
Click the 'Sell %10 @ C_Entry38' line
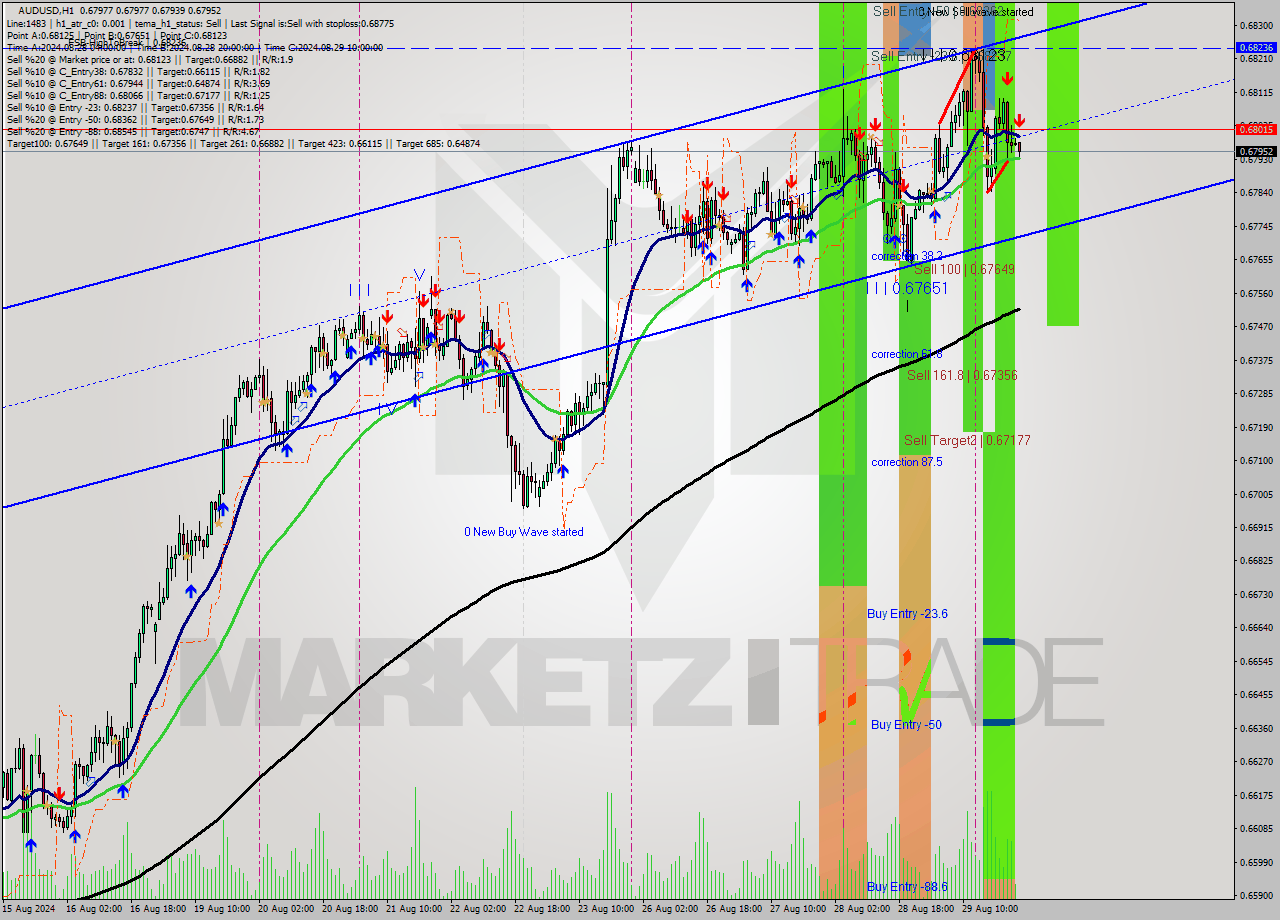tap(138, 71)
